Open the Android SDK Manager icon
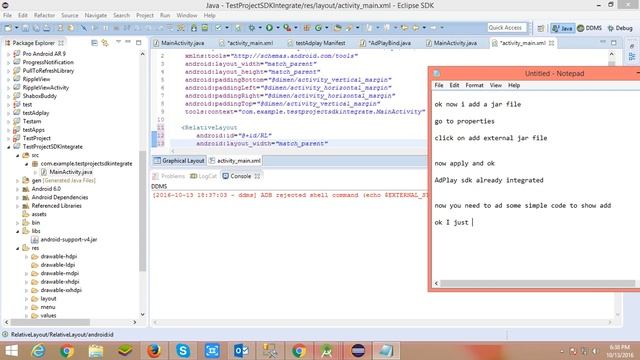 194,28
